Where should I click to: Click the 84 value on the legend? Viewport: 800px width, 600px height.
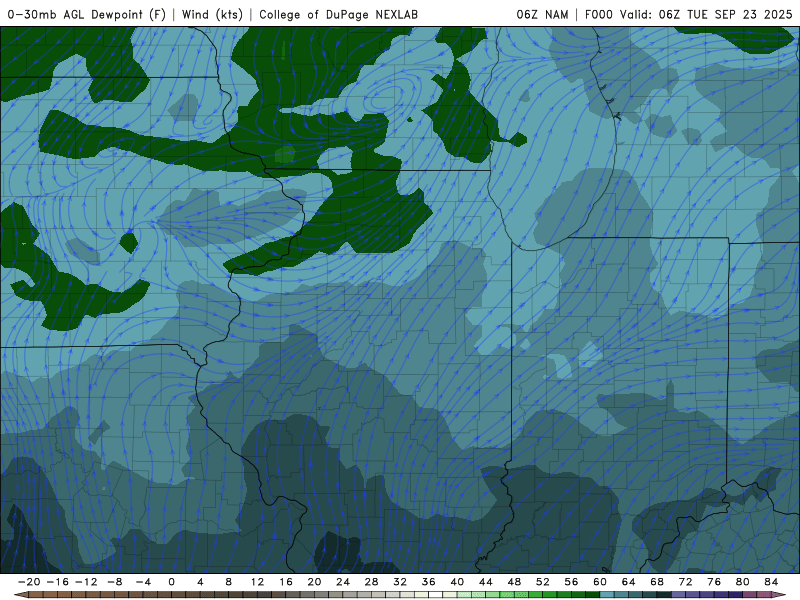tap(771, 582)
